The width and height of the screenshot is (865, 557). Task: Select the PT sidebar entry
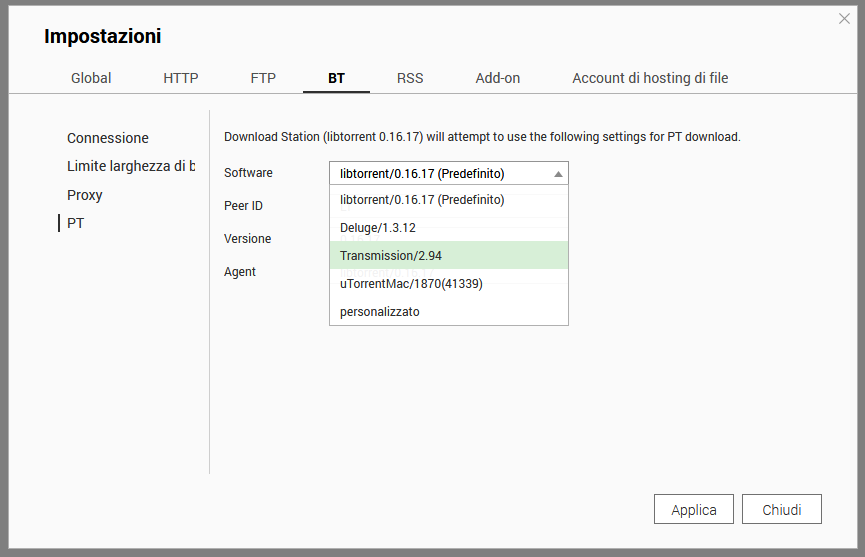coord(76,223)
